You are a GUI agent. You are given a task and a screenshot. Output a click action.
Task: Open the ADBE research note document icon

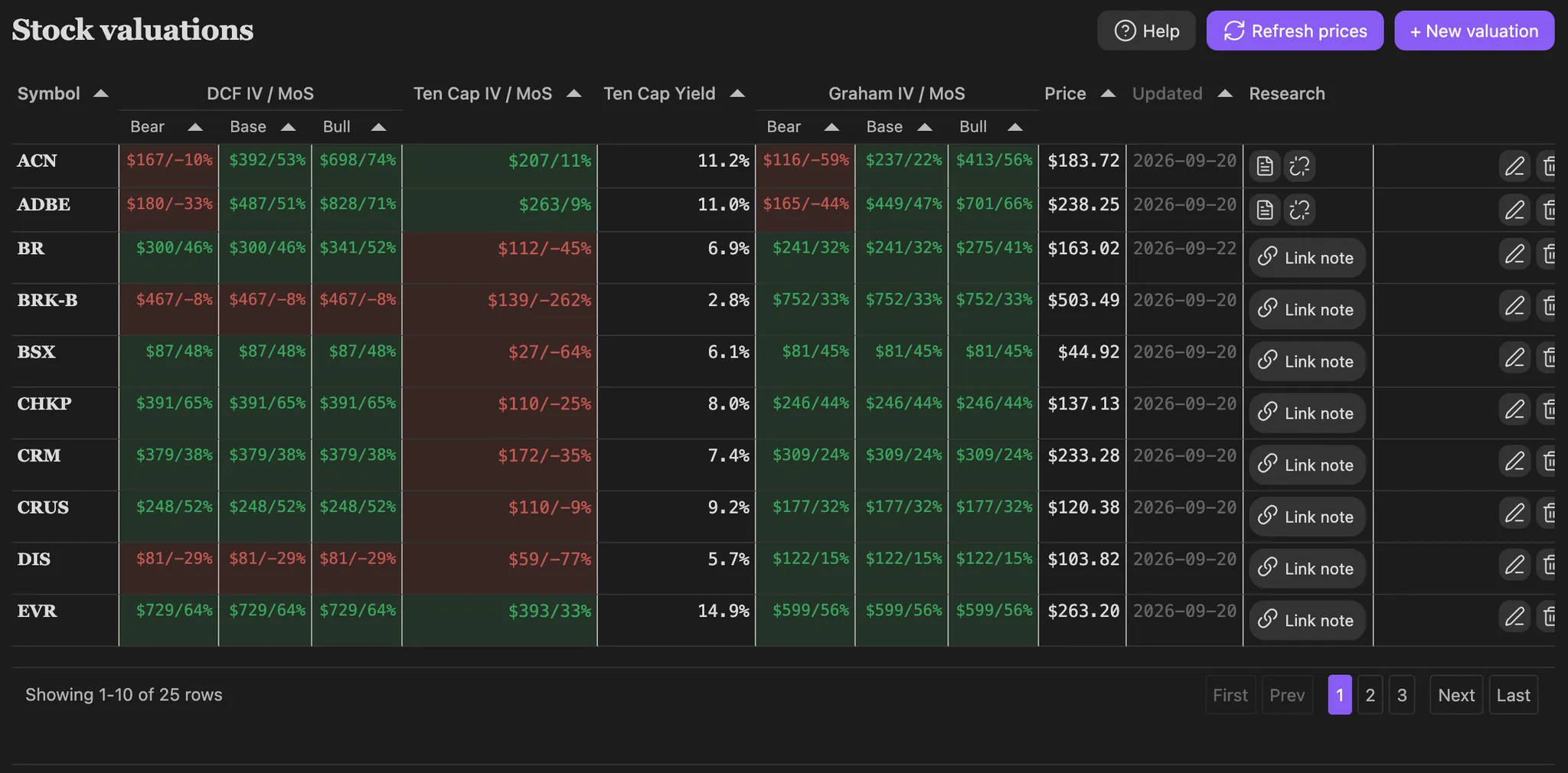point(1265,210)
